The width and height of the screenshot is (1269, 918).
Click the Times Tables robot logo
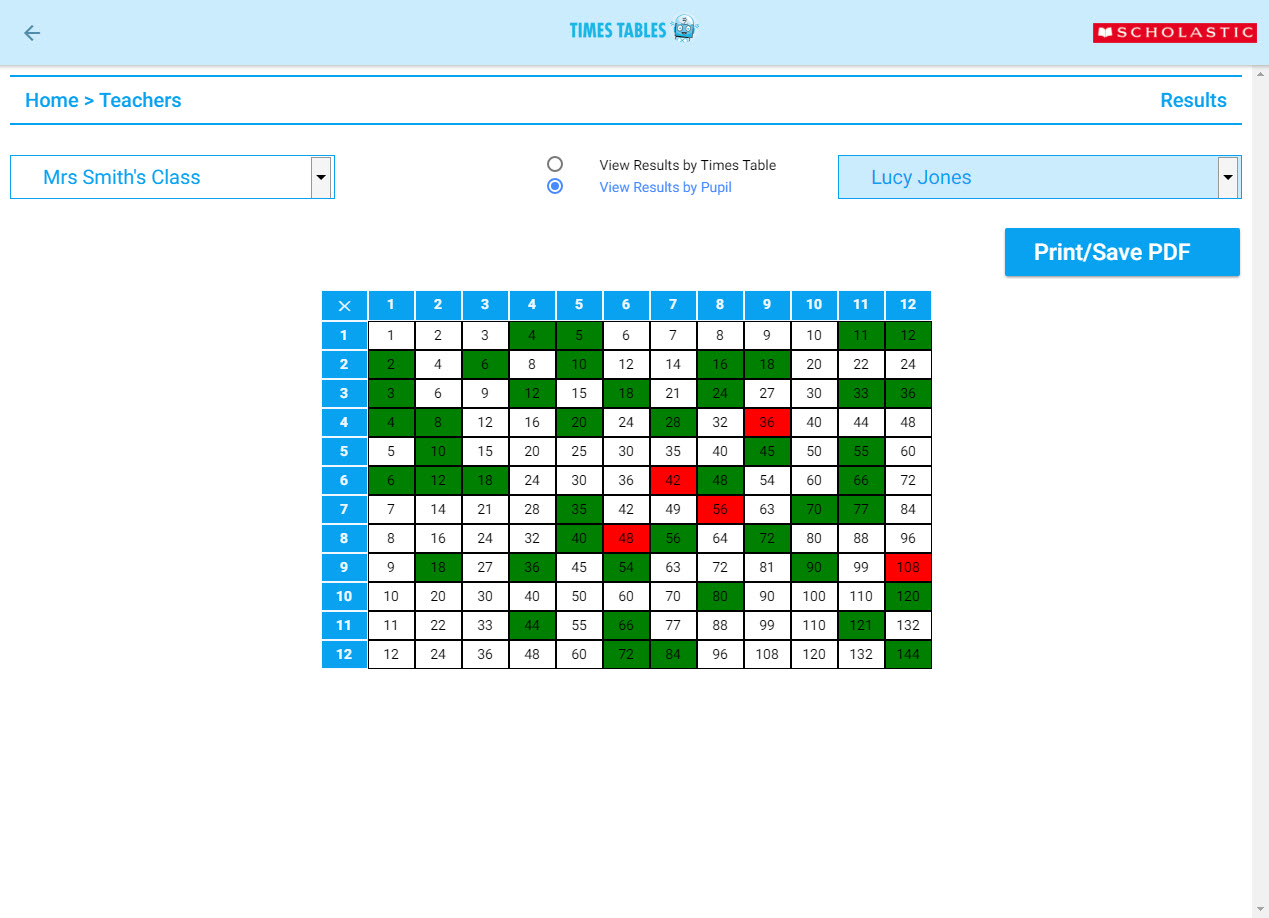coord(633,29)
